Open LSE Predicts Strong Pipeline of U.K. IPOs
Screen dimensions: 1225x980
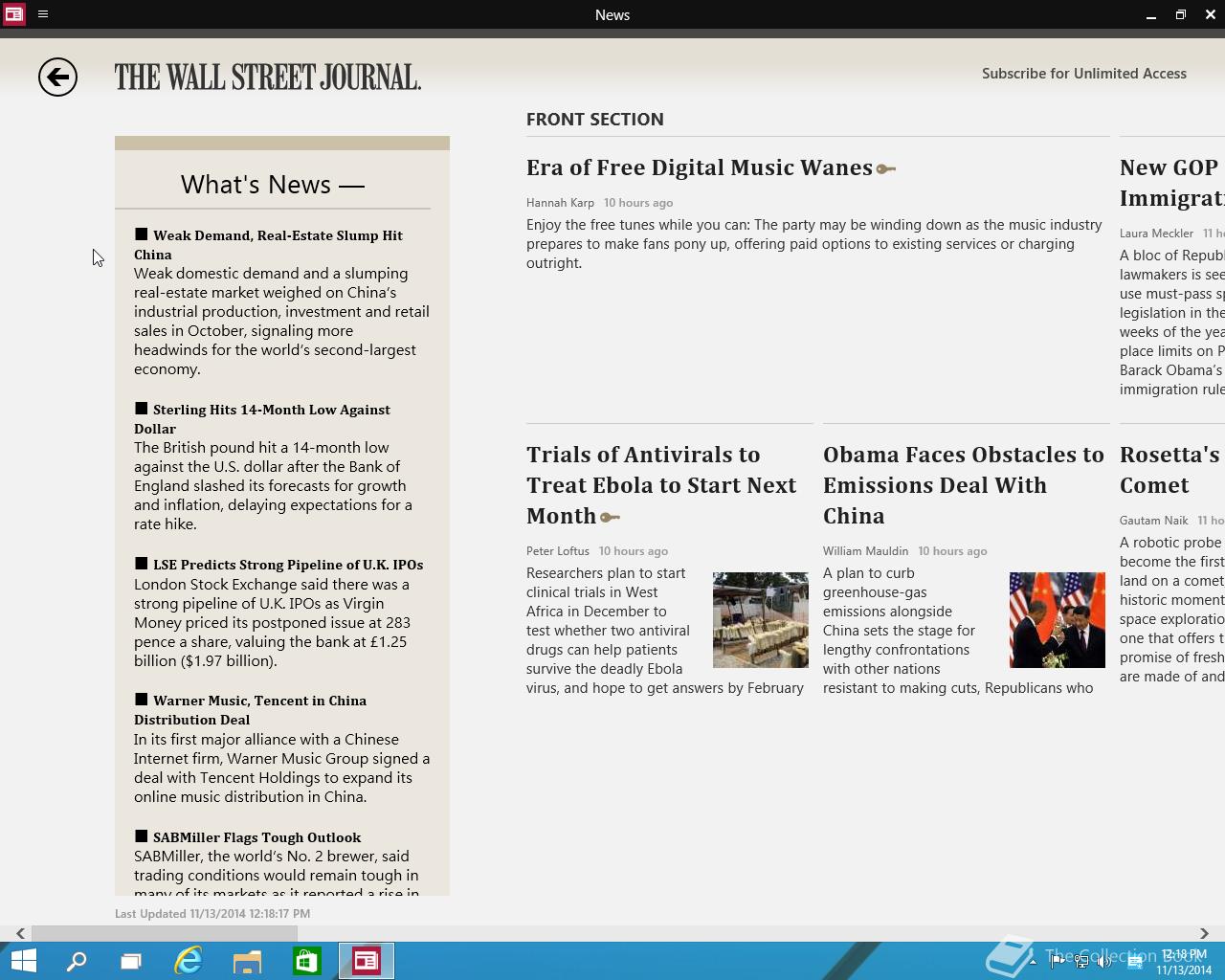(278, 565)
